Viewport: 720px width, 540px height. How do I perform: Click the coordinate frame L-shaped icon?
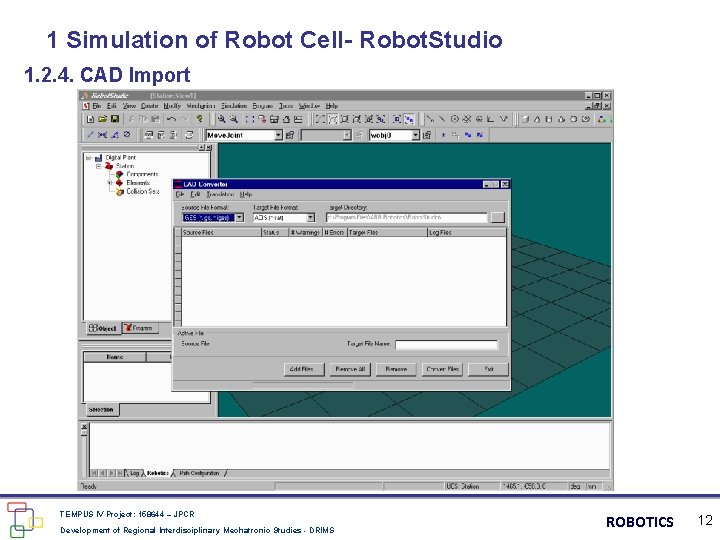click(x=491, y=119)
